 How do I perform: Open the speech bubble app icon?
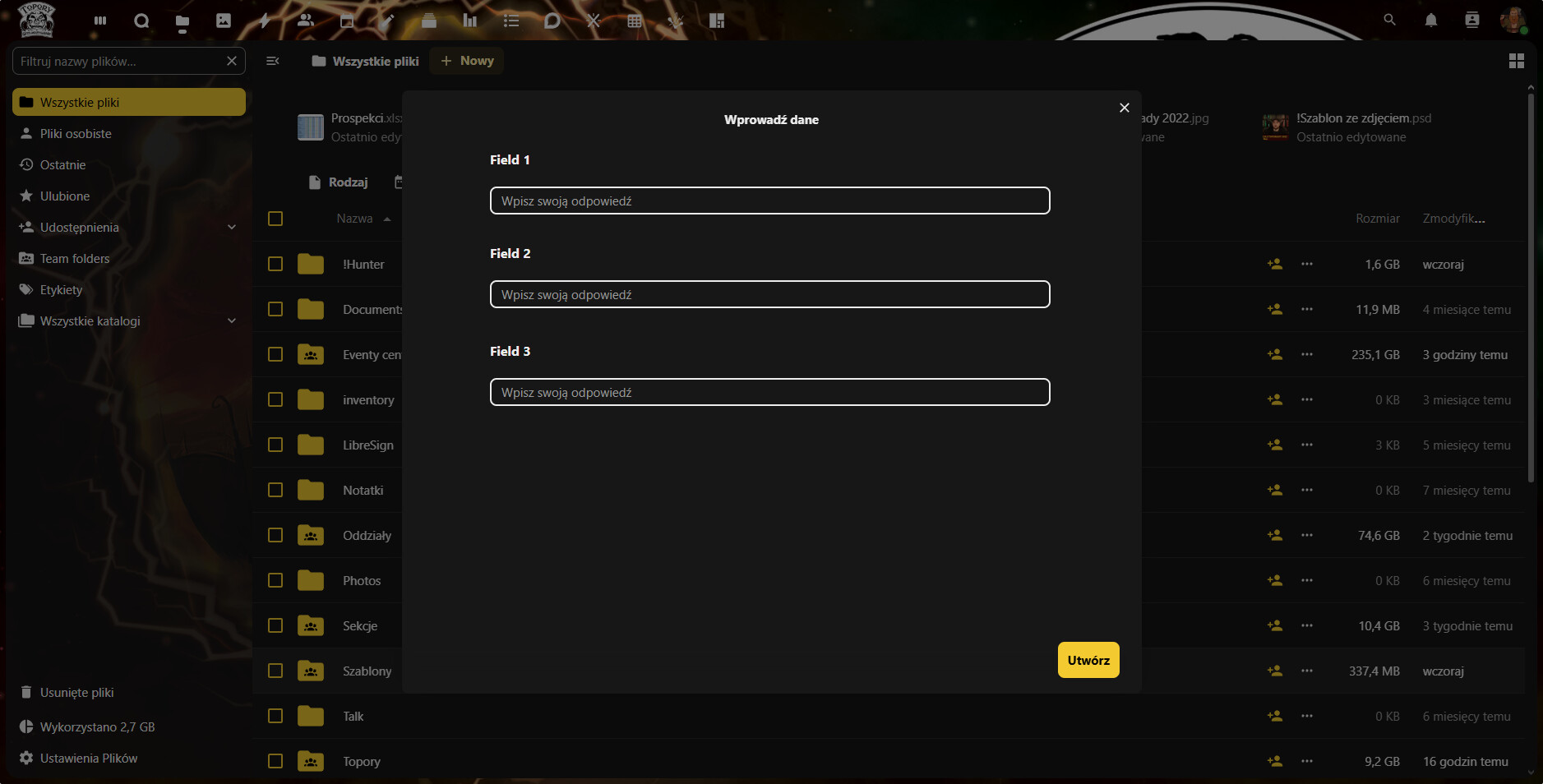tap(552, 21)
